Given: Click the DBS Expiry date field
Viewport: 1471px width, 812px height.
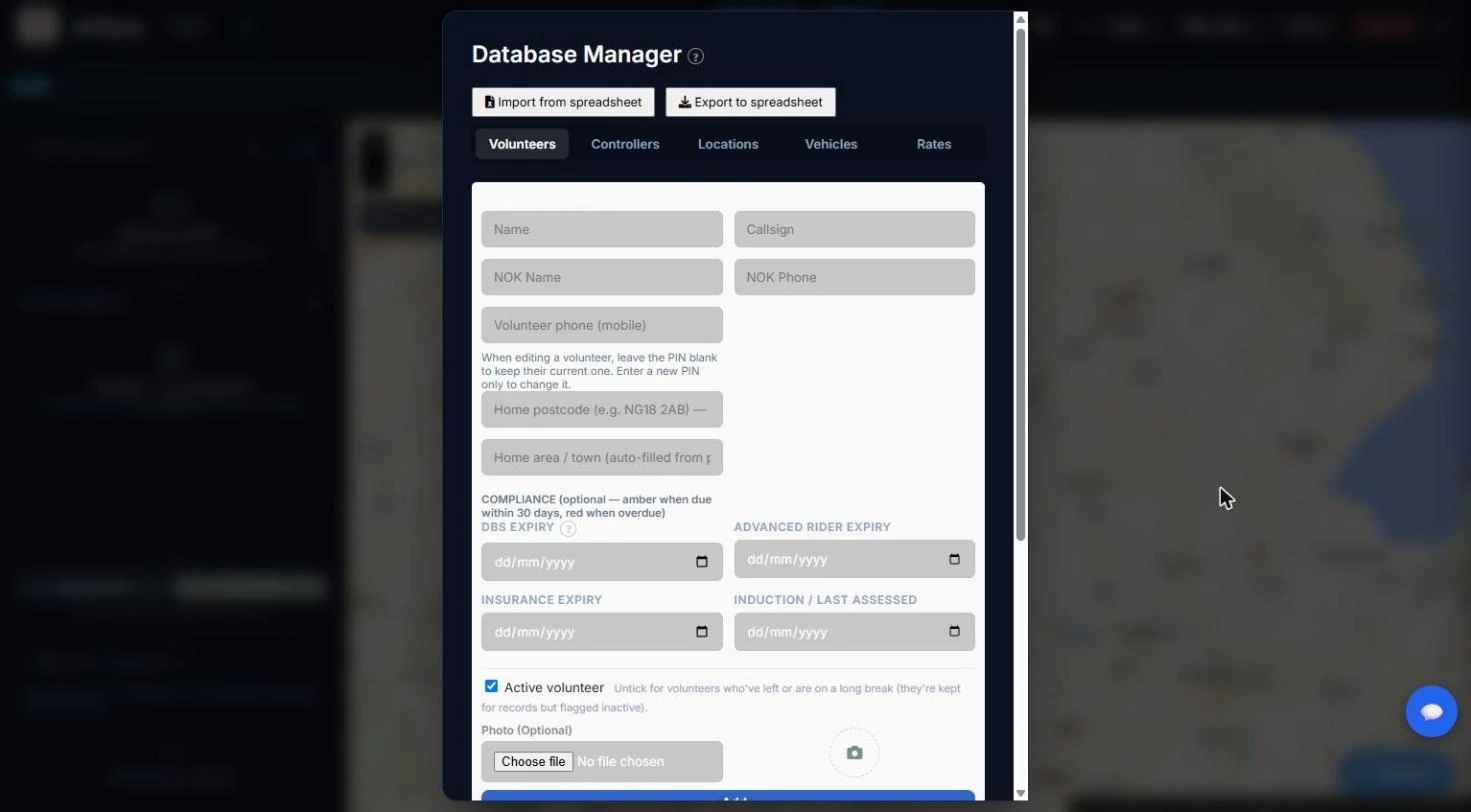Looking at the screenshot, I should pyautogui.click(x=602, y=562).
